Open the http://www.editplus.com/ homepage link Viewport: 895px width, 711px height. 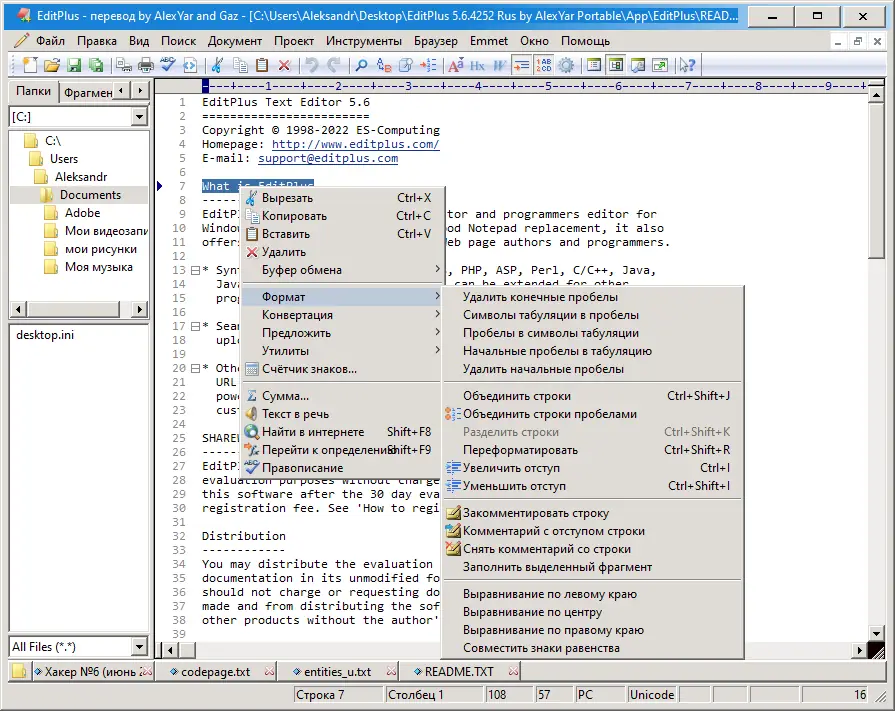tap(355, 144)
